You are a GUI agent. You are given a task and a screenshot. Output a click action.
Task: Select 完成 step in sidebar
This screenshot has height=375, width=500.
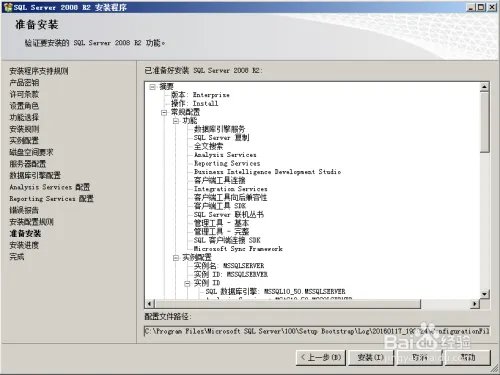(x=17, y=257)
